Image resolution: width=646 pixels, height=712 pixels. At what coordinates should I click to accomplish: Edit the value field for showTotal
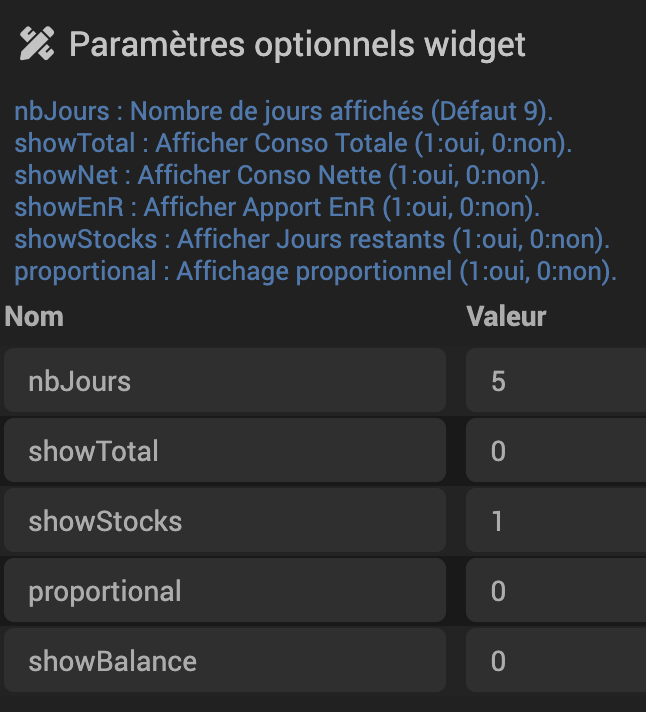coord(555,451)
